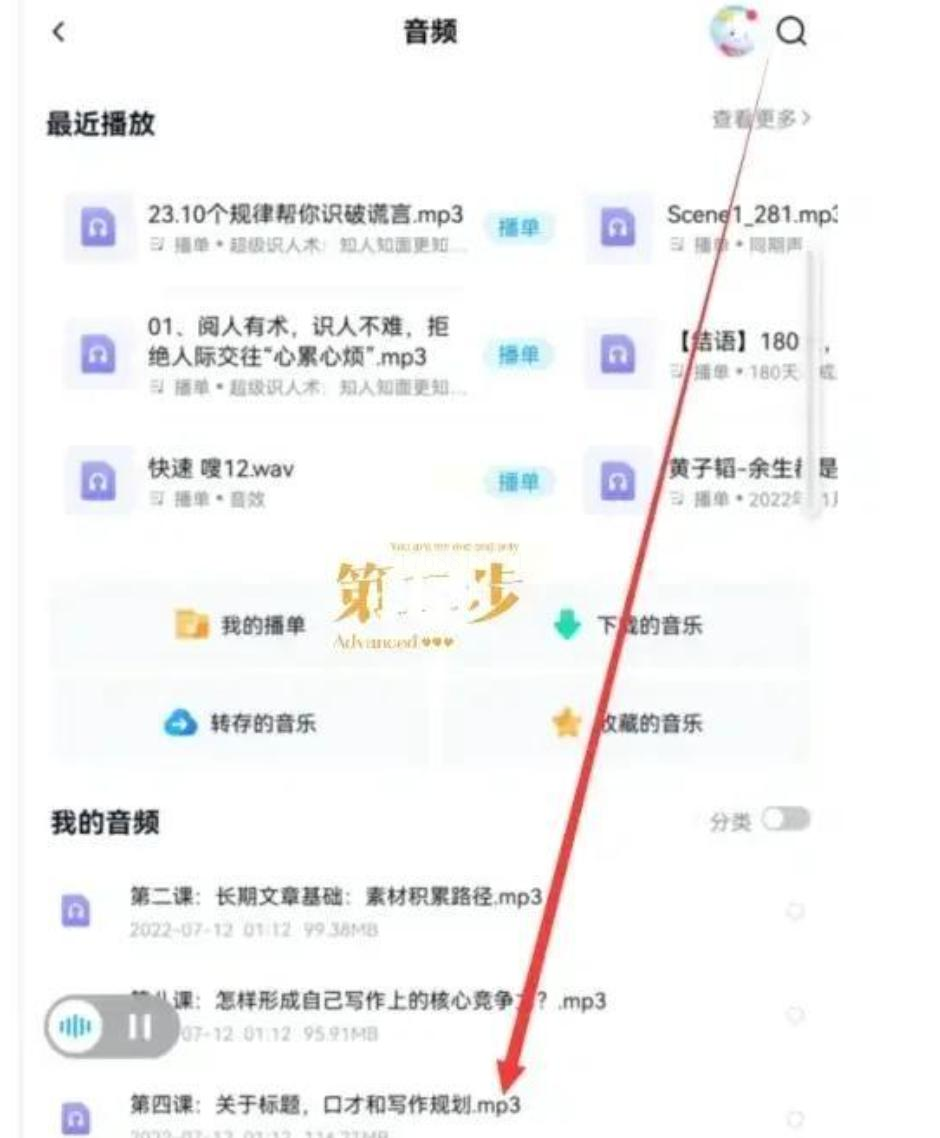Viewport: 940px width, 1138px height.
Task: Toggle the 分类 switch
Action: [x=785, y=820]
